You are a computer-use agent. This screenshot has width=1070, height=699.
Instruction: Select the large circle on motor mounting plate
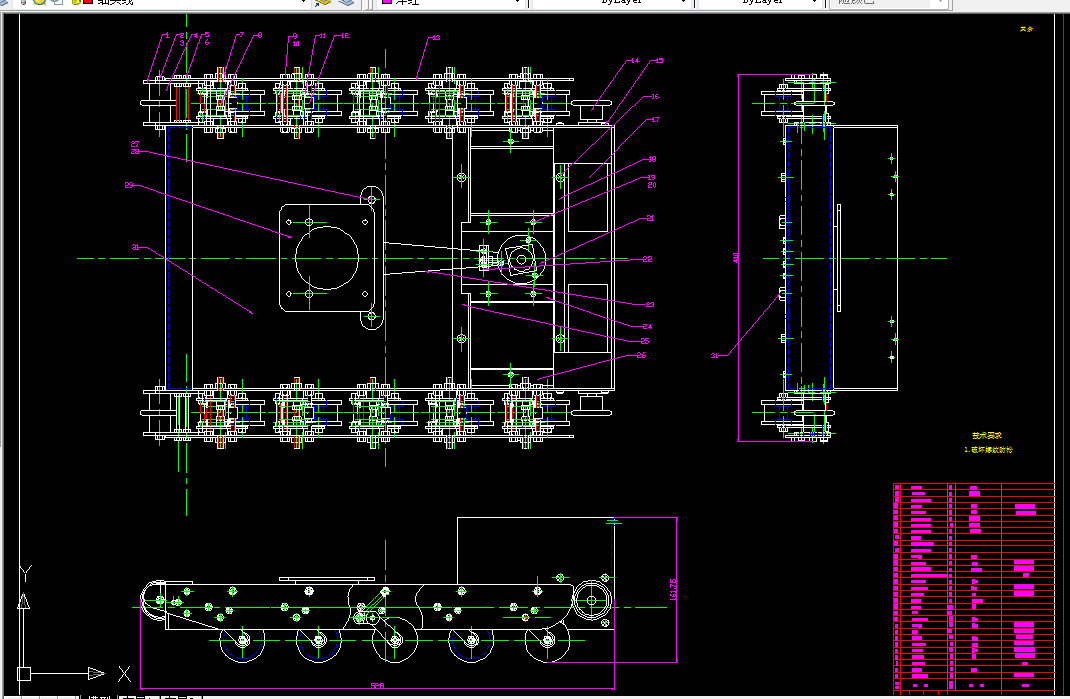pos(327,258)
